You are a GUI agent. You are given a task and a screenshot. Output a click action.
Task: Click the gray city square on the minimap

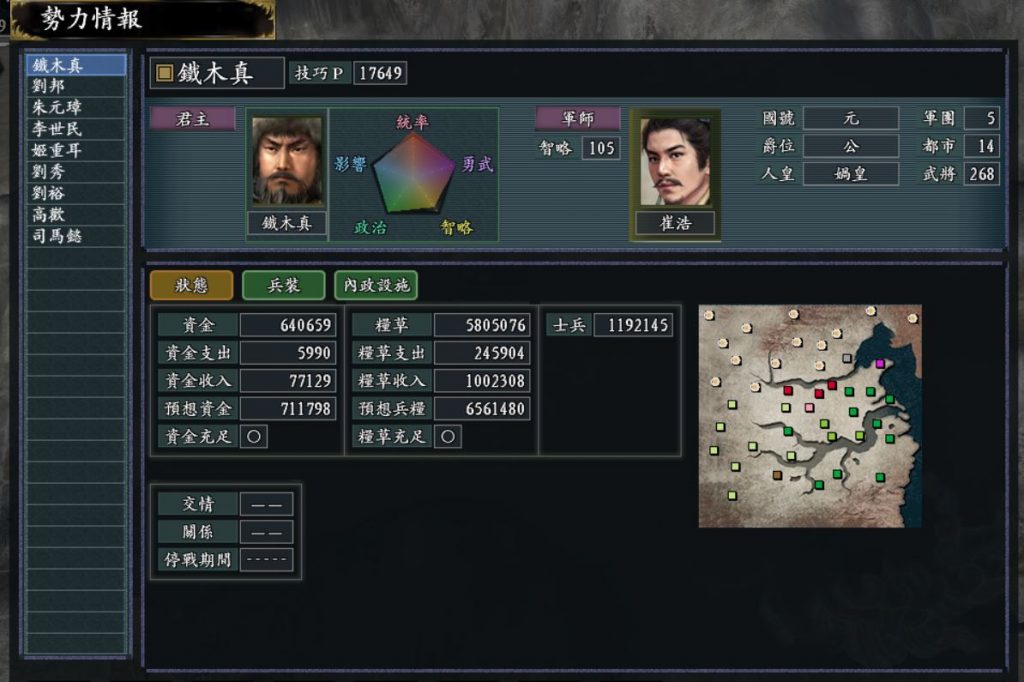point(846,358)
